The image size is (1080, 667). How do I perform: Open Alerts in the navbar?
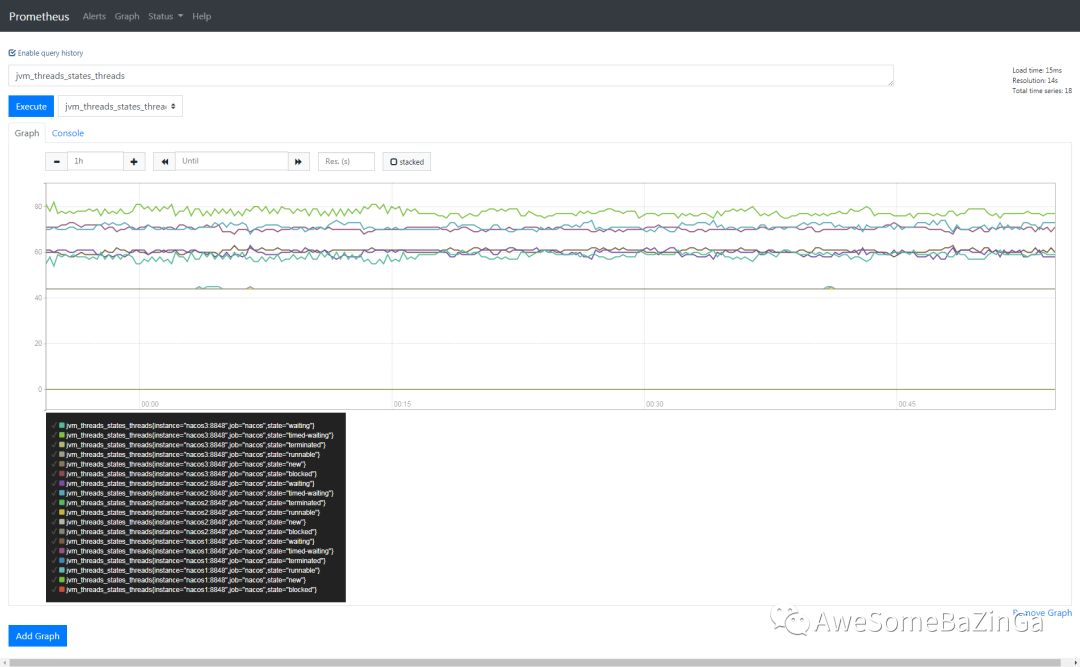click(94, 16)
